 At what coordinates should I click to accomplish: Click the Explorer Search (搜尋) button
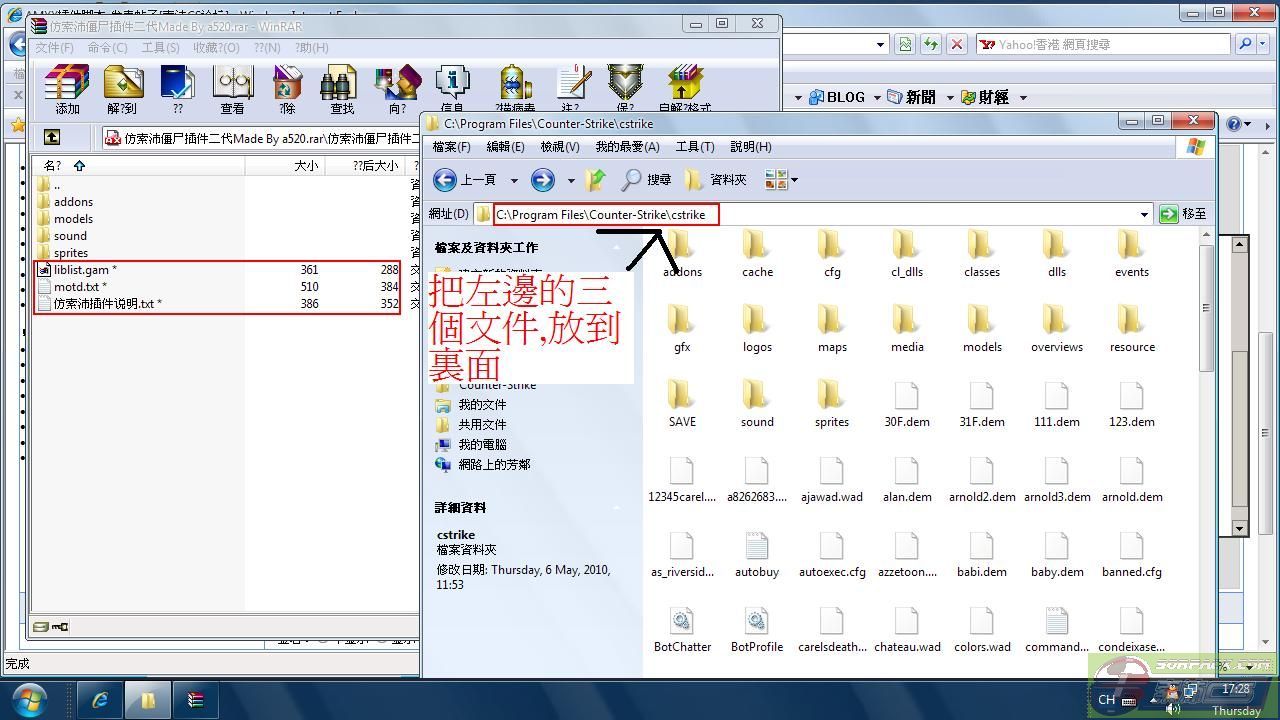[646, 180]
